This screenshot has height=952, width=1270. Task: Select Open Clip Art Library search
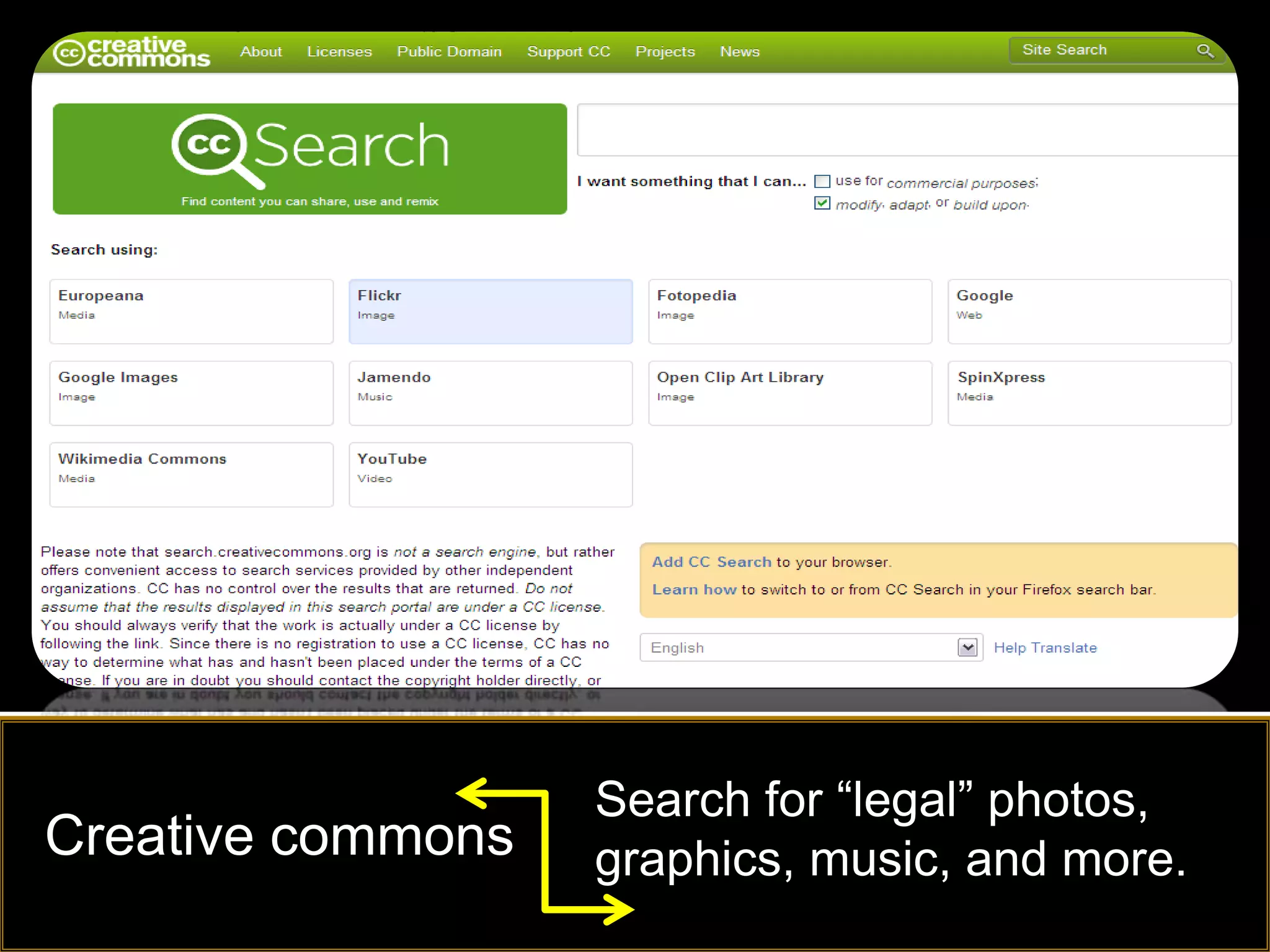tap(790, 393)
